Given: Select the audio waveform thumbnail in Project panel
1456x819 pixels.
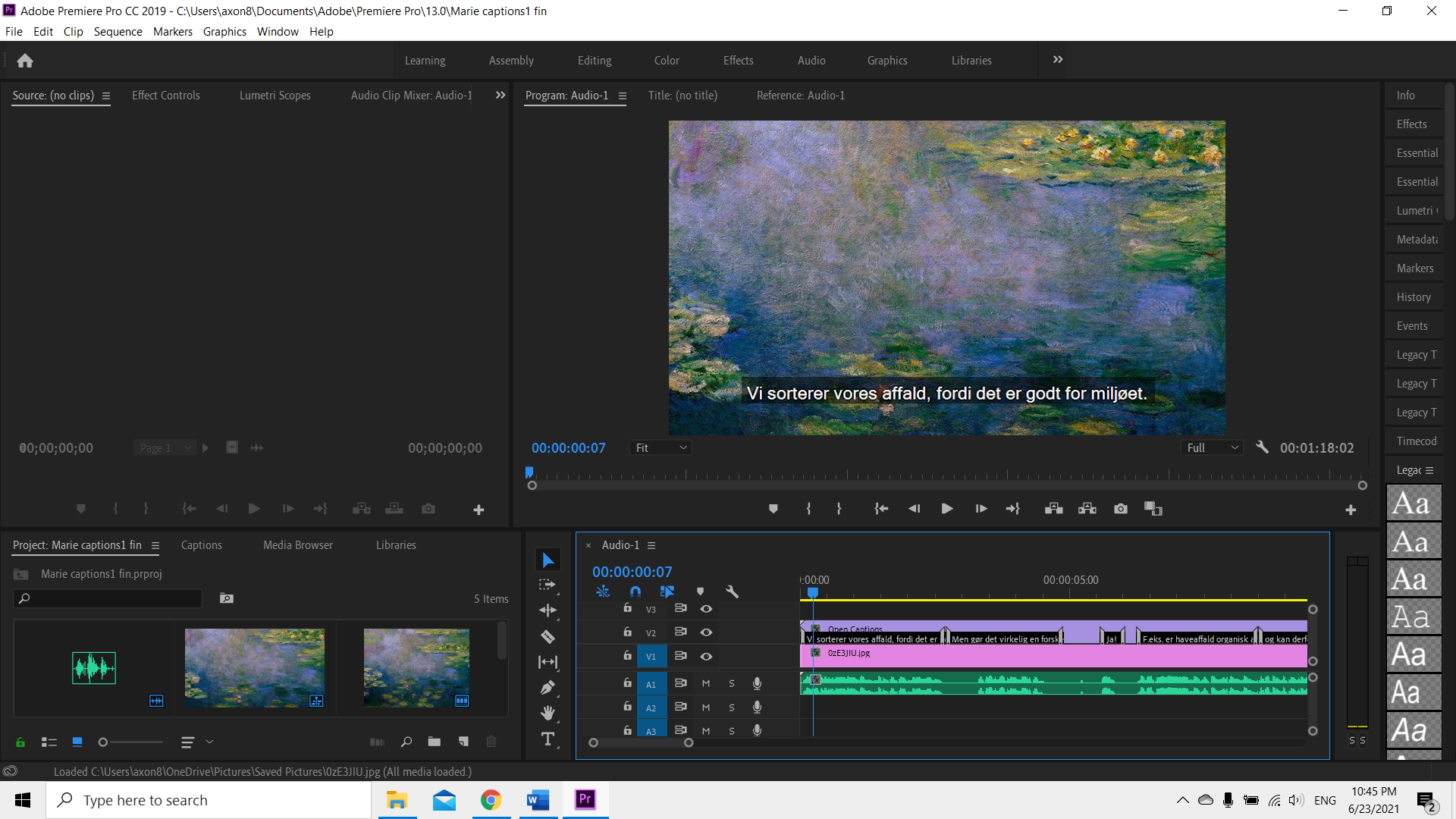Looking at the screenshot, I should tap(94, 668).
